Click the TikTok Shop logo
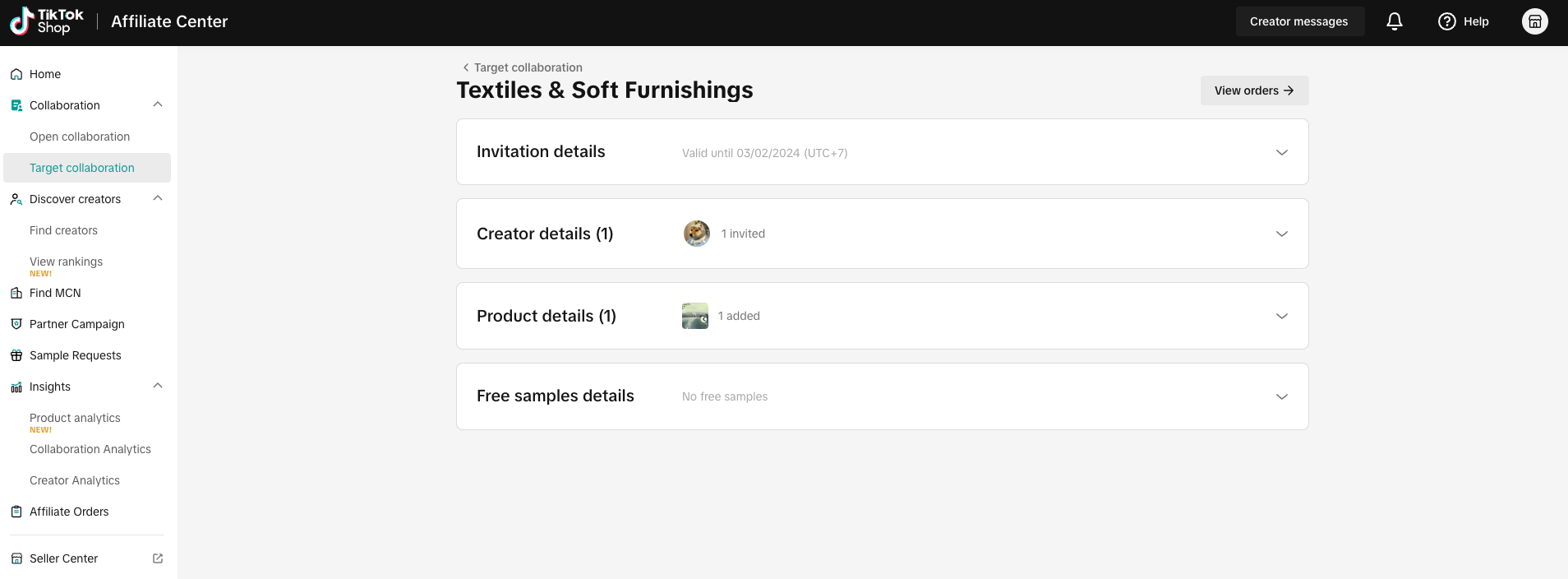Image resolution: width=1568 pixels, height=579 pixels. 47,21
